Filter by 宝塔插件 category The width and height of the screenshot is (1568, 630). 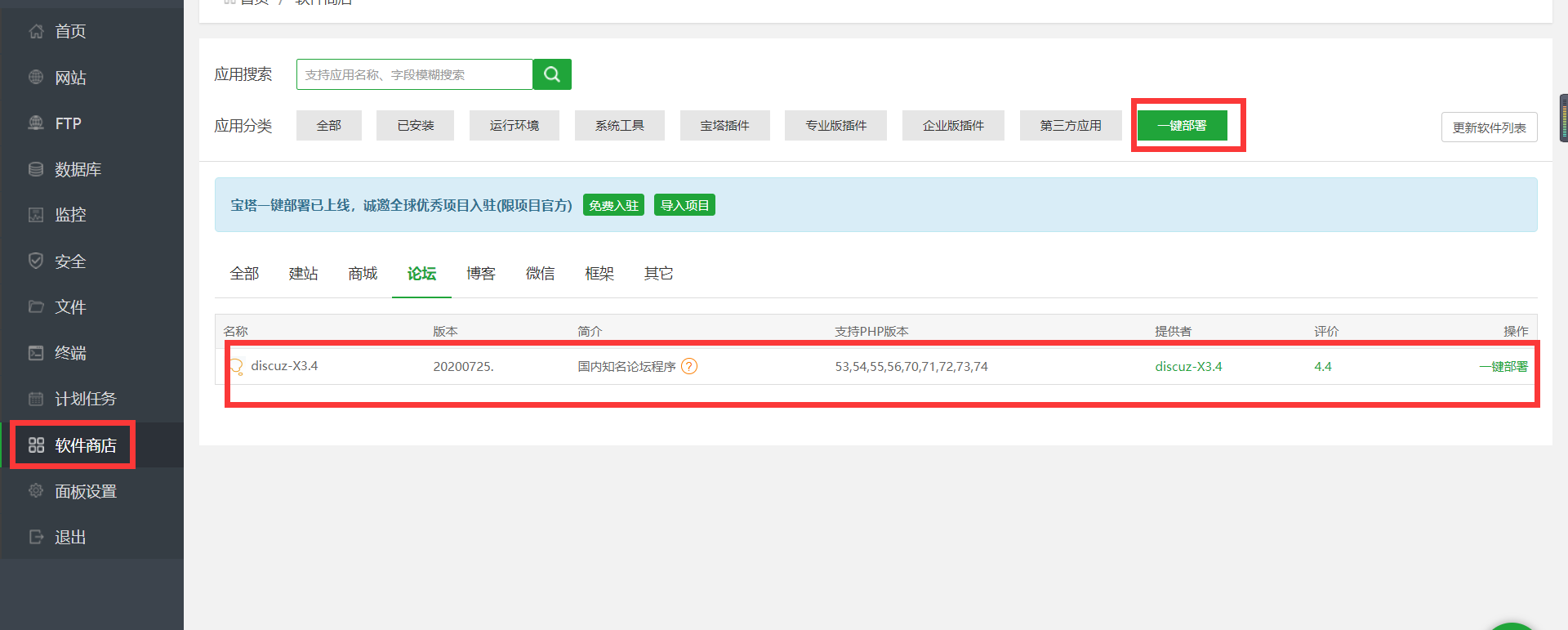pyautogui.click(x=725, y=125)
